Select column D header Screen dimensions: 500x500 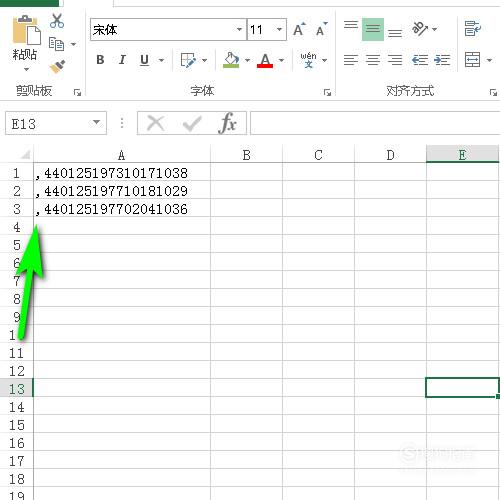(x=390, y=154)
